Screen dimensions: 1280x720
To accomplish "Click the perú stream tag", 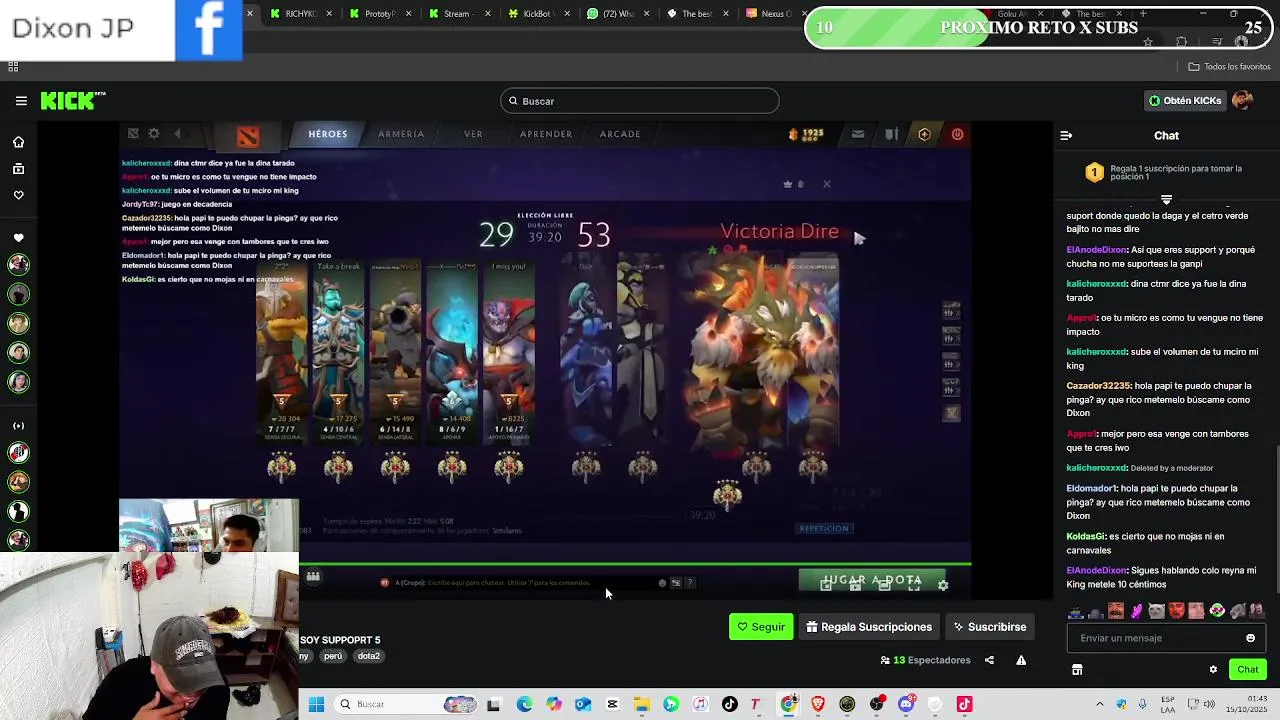I will [333, 656].
